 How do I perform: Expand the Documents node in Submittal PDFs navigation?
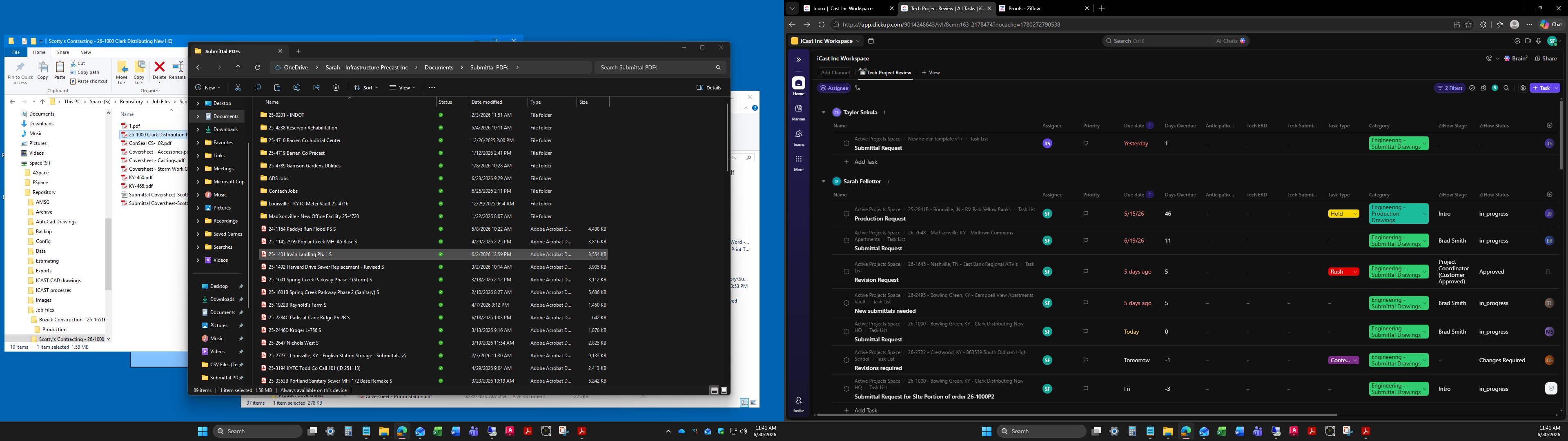198,116
